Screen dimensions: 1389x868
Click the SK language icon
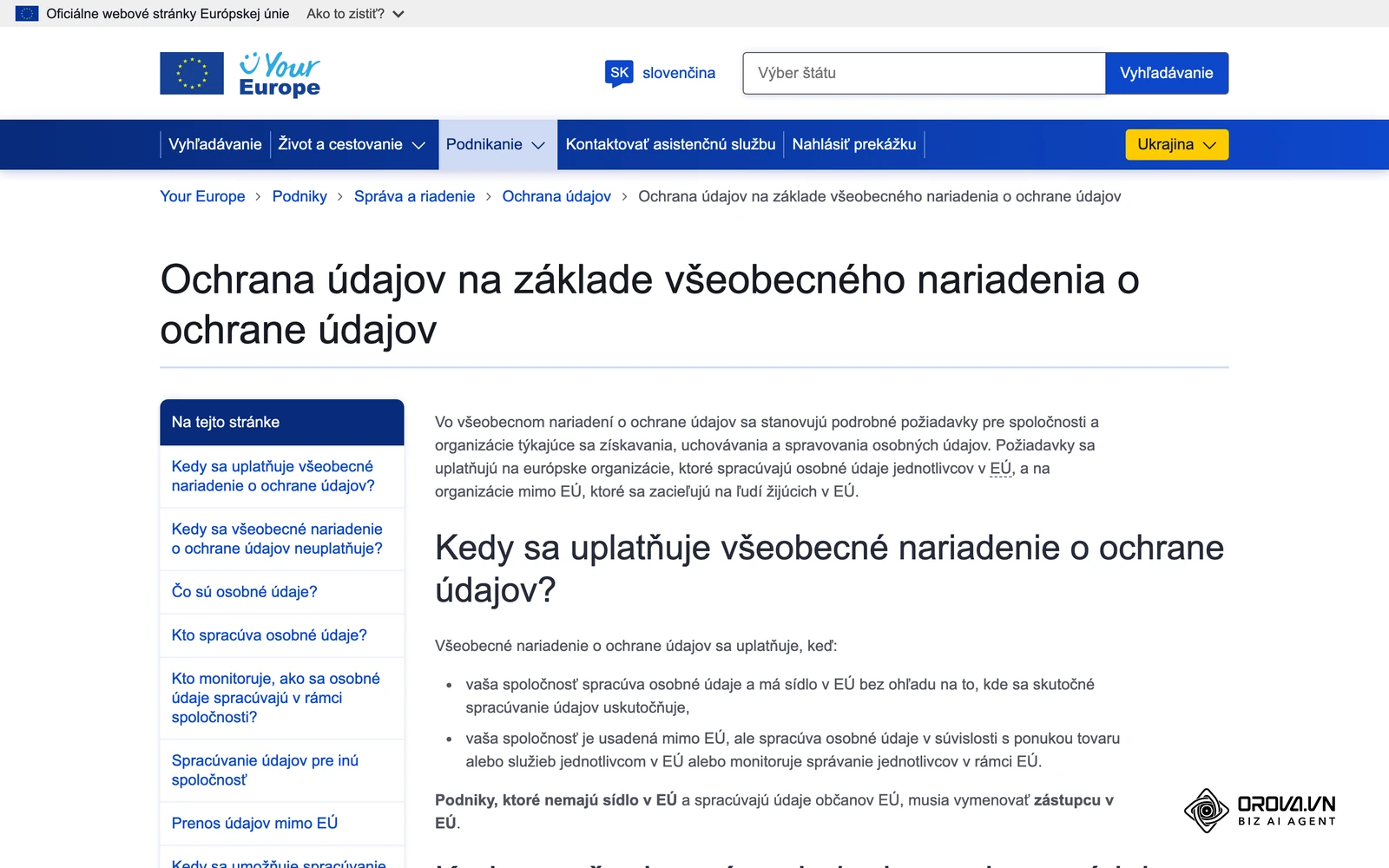(619, 73)
